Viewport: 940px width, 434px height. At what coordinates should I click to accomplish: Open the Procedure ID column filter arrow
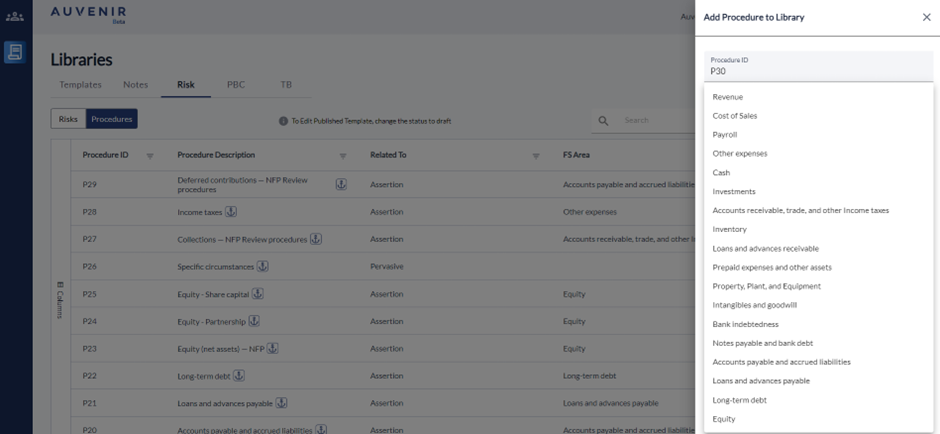(x=150, y=156)
